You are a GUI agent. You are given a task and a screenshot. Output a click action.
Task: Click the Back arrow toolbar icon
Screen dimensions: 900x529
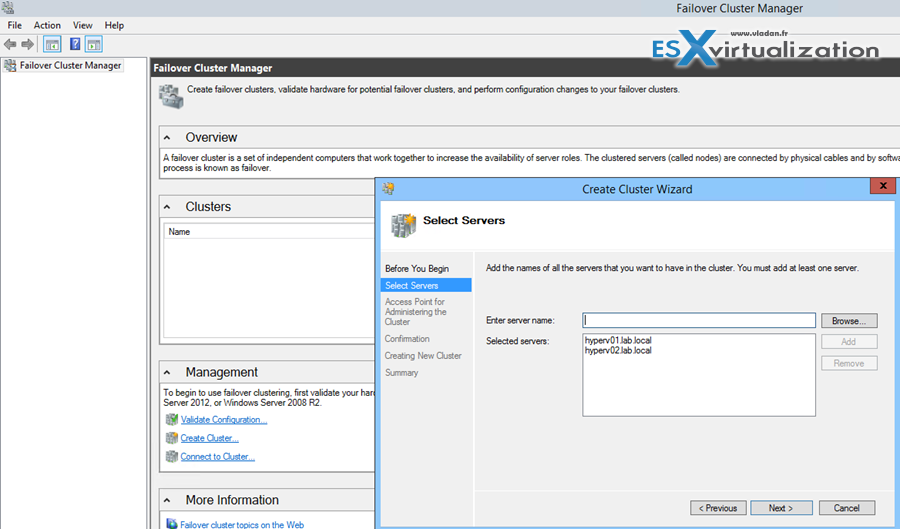pyautogui.click(x=10, y=44)
